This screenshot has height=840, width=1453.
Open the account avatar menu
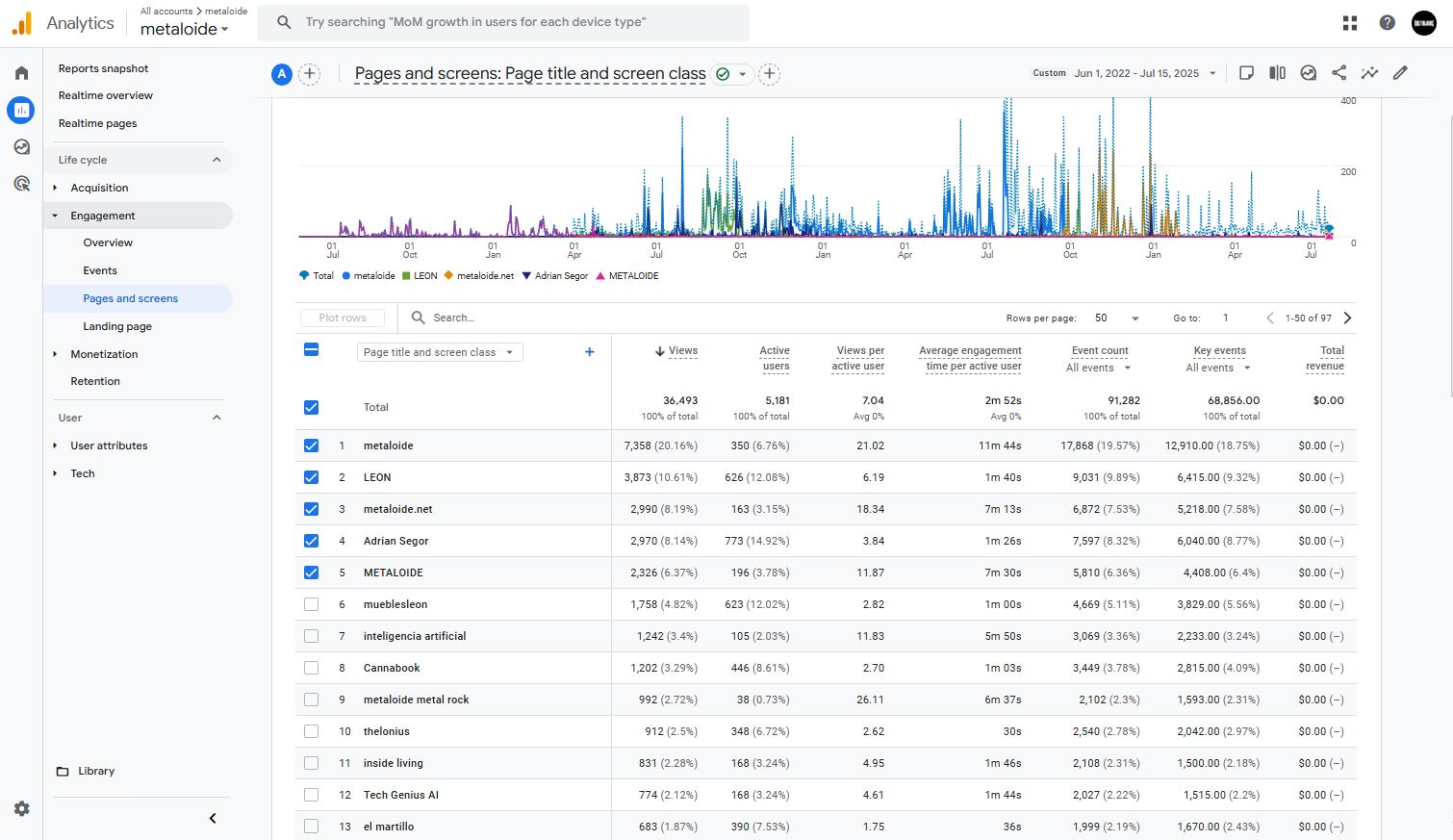pyautogui.click(x=1424, y=23)
